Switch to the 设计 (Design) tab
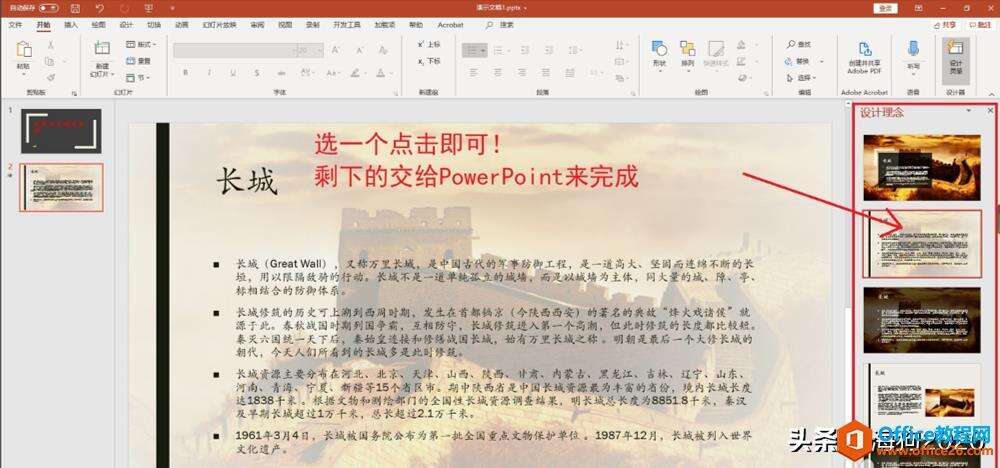 (x=126, y=25)
